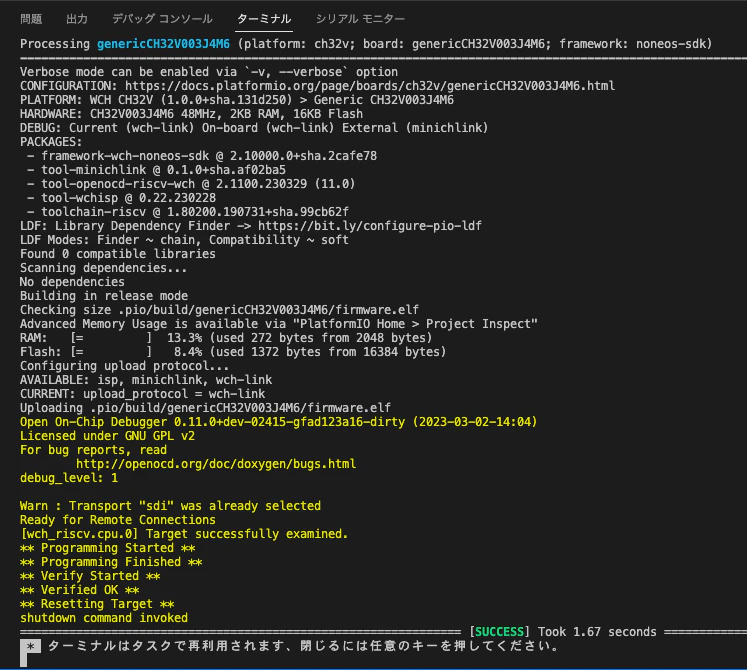Click the '** Programming Started **' line
Screen dimensions: 747x670
(x=108, y=548)
